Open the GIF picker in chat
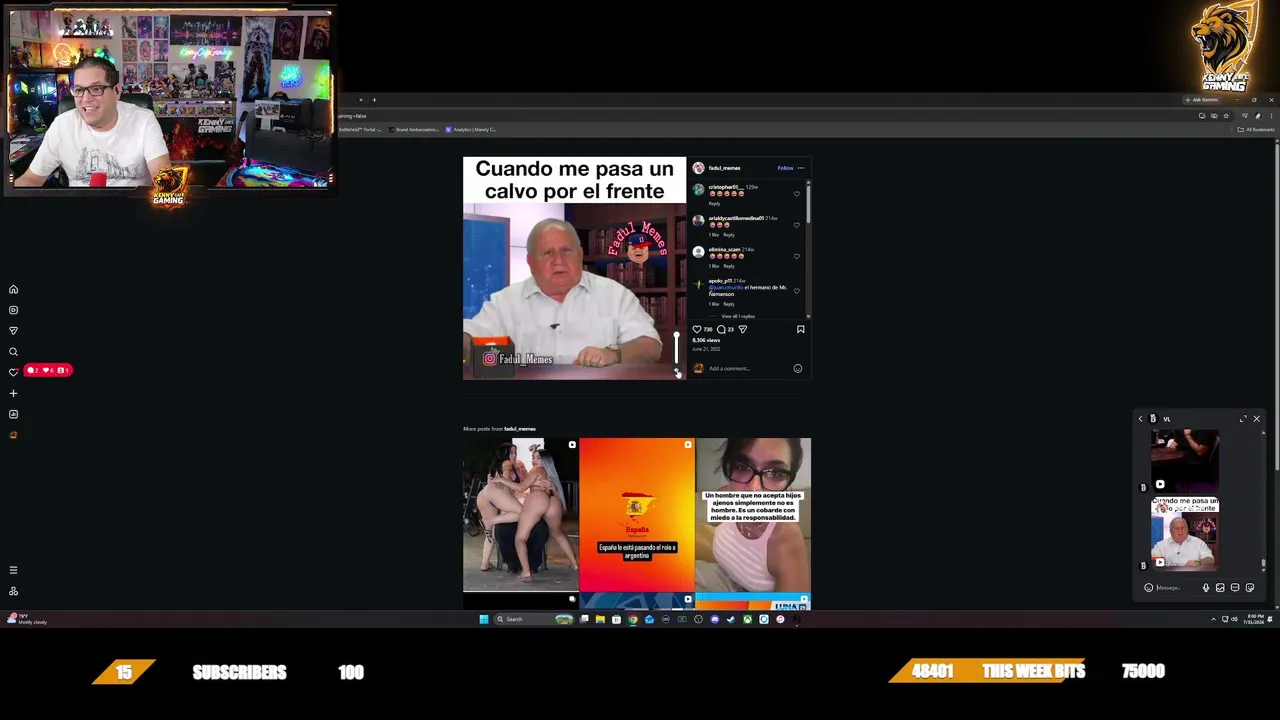The height and width of the screenshot is (720, 1280). (1235, 588)
